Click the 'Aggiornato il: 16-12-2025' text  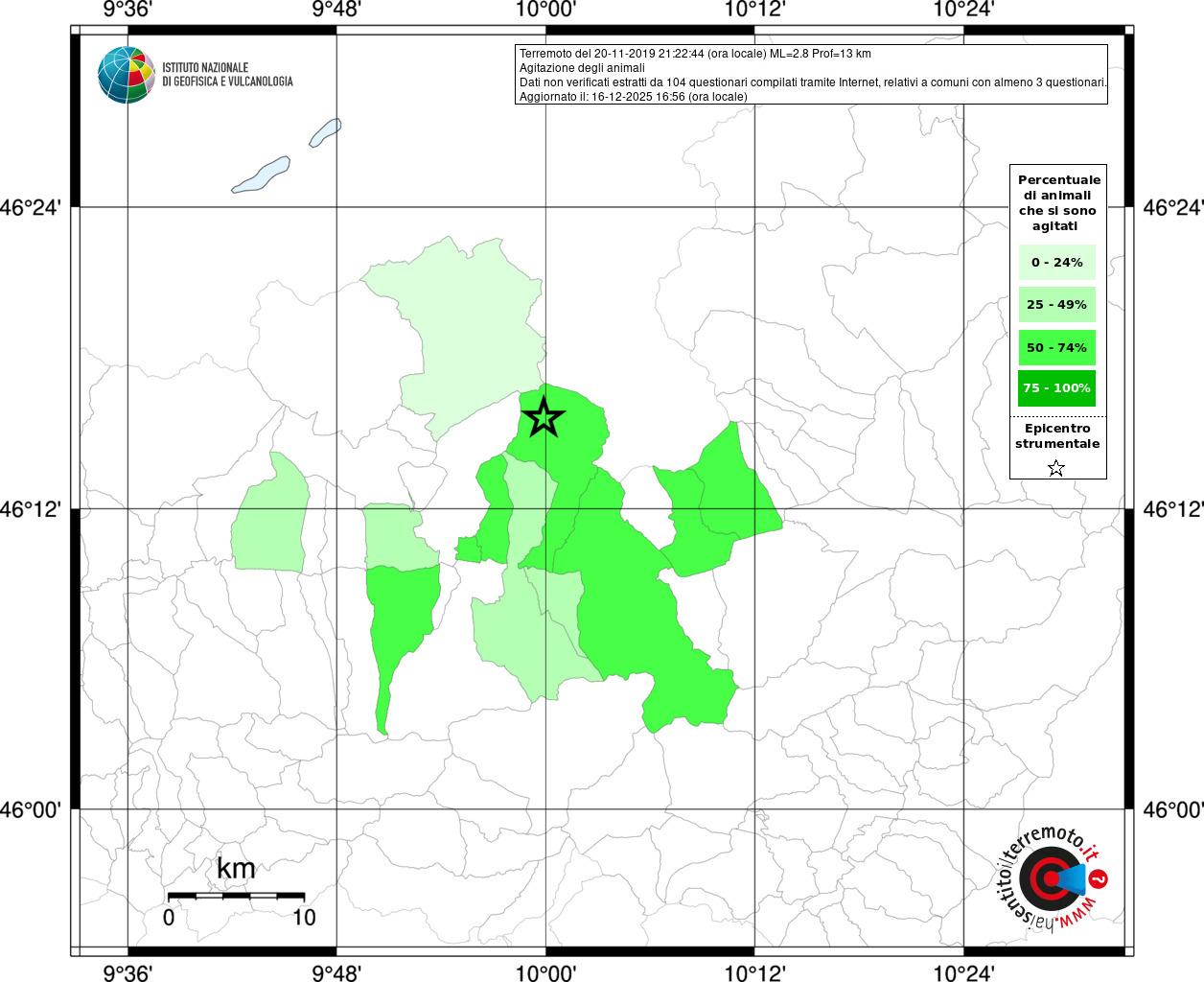[633, 97]
